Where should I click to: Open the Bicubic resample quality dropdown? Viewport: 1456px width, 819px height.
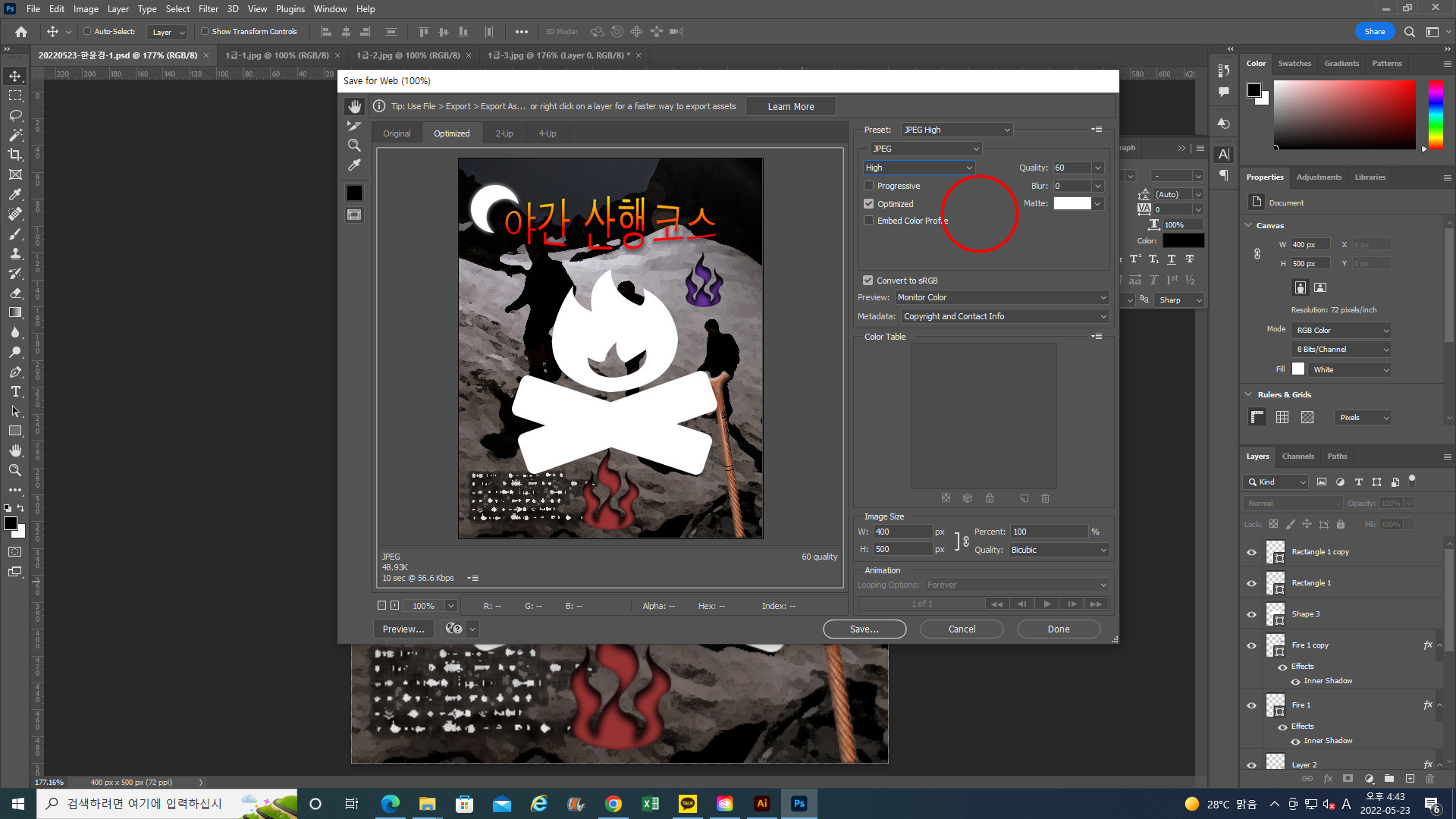click(x=1059, y=550)
